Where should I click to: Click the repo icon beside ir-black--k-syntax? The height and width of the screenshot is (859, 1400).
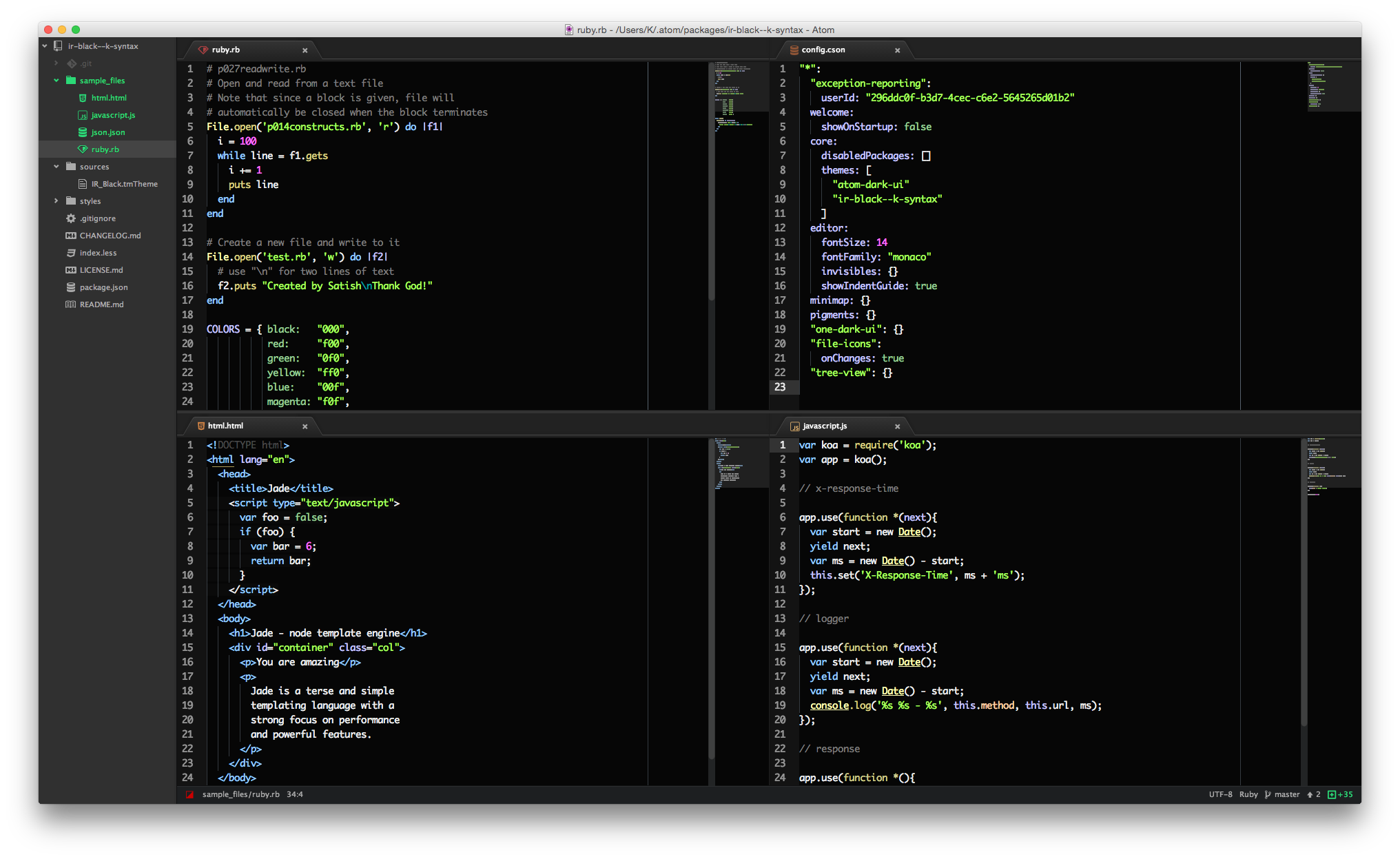[59, 46]
